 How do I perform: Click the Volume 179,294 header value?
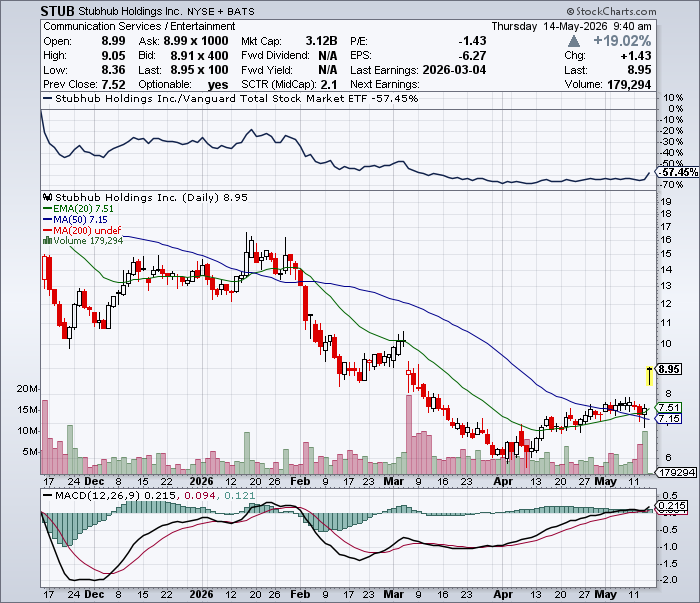coord(629,84)
